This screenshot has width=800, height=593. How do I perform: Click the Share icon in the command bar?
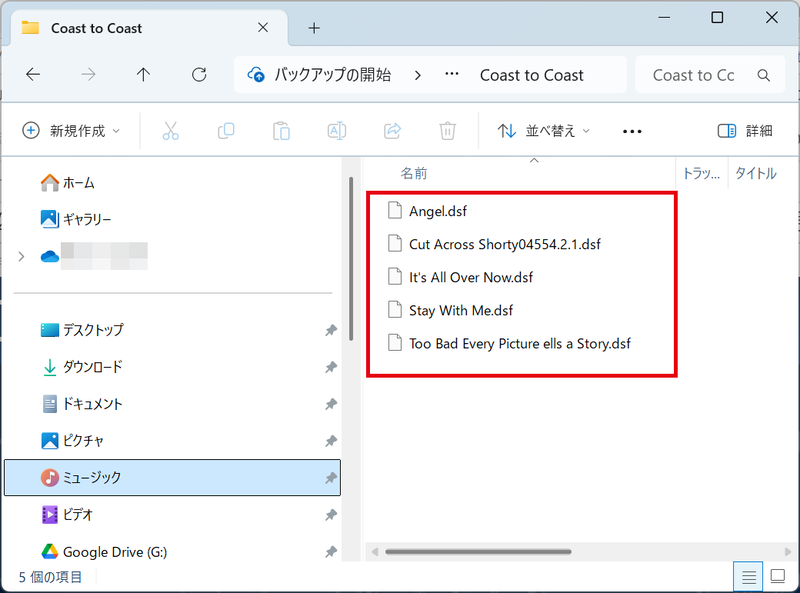[x=392, y=130]
